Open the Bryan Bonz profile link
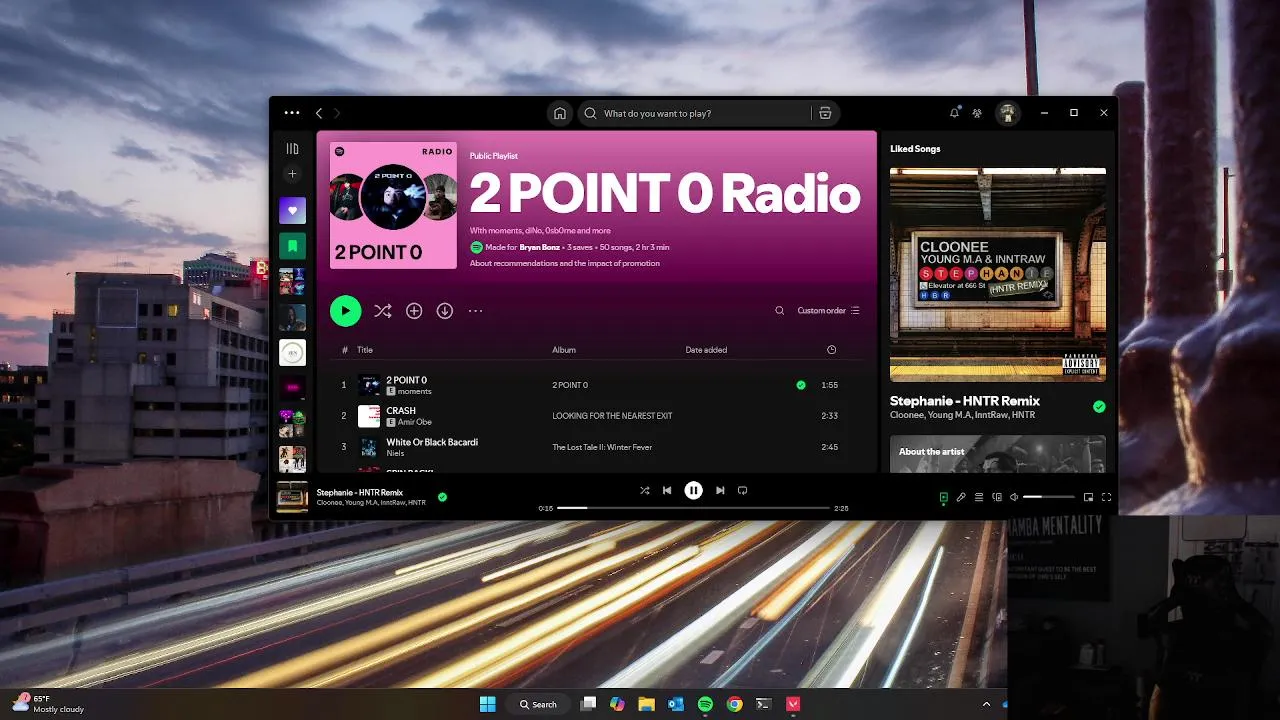Image resolution: width=1280 pixels, height=720 pixels. [x=538, y=247]
